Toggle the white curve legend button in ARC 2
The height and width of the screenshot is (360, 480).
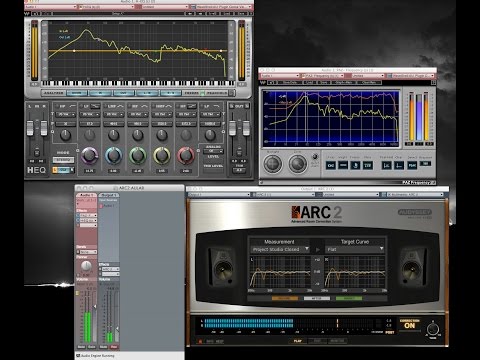point(317,298)
